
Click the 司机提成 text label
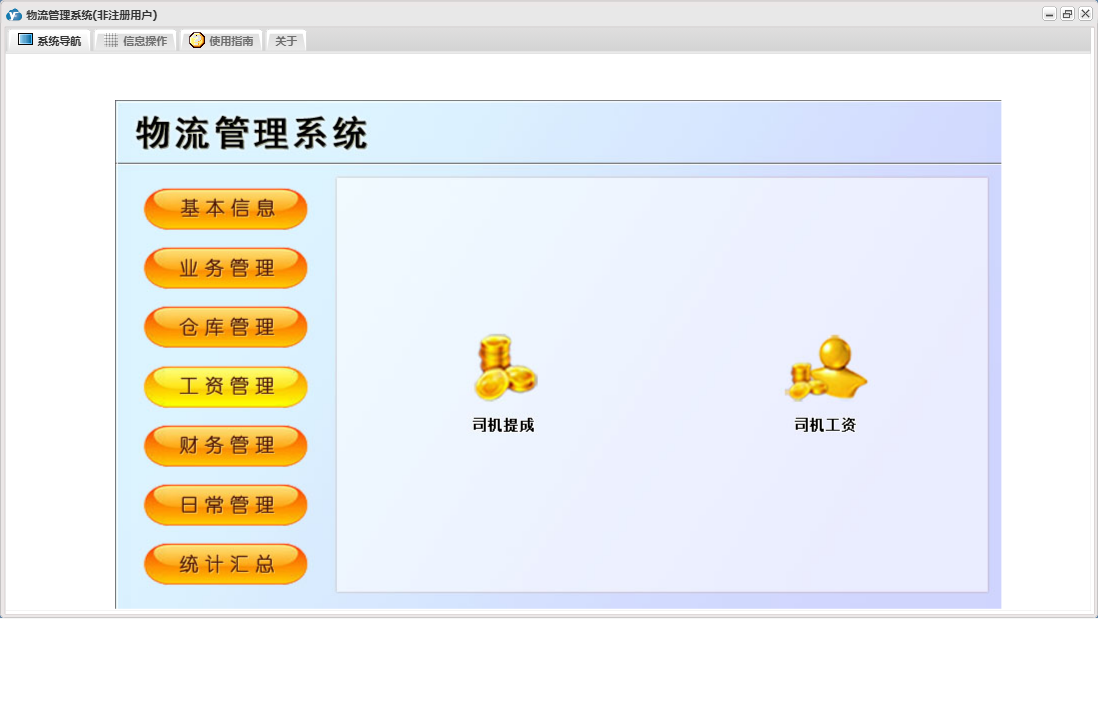(x=503, y=425)
